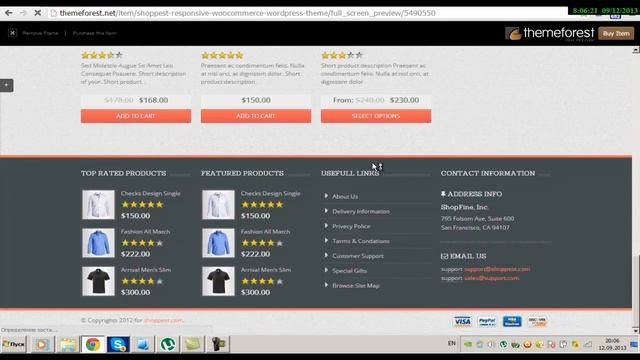Click Purchase this item link
640x360 pixels.
[95, 33]
